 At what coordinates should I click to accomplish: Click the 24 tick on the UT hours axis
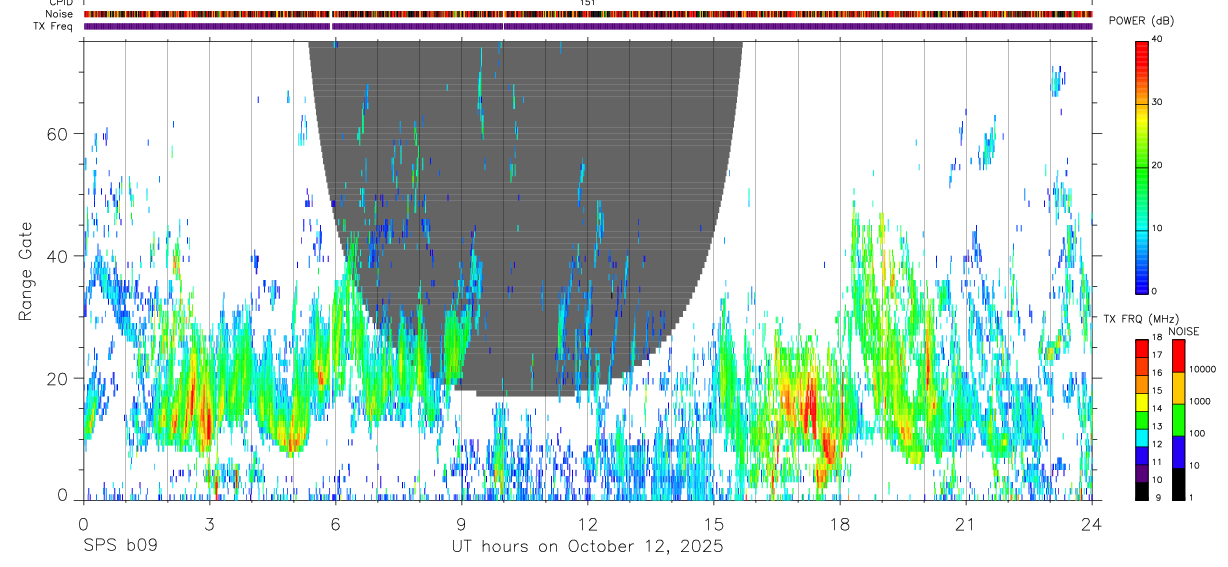point(1091,523)
